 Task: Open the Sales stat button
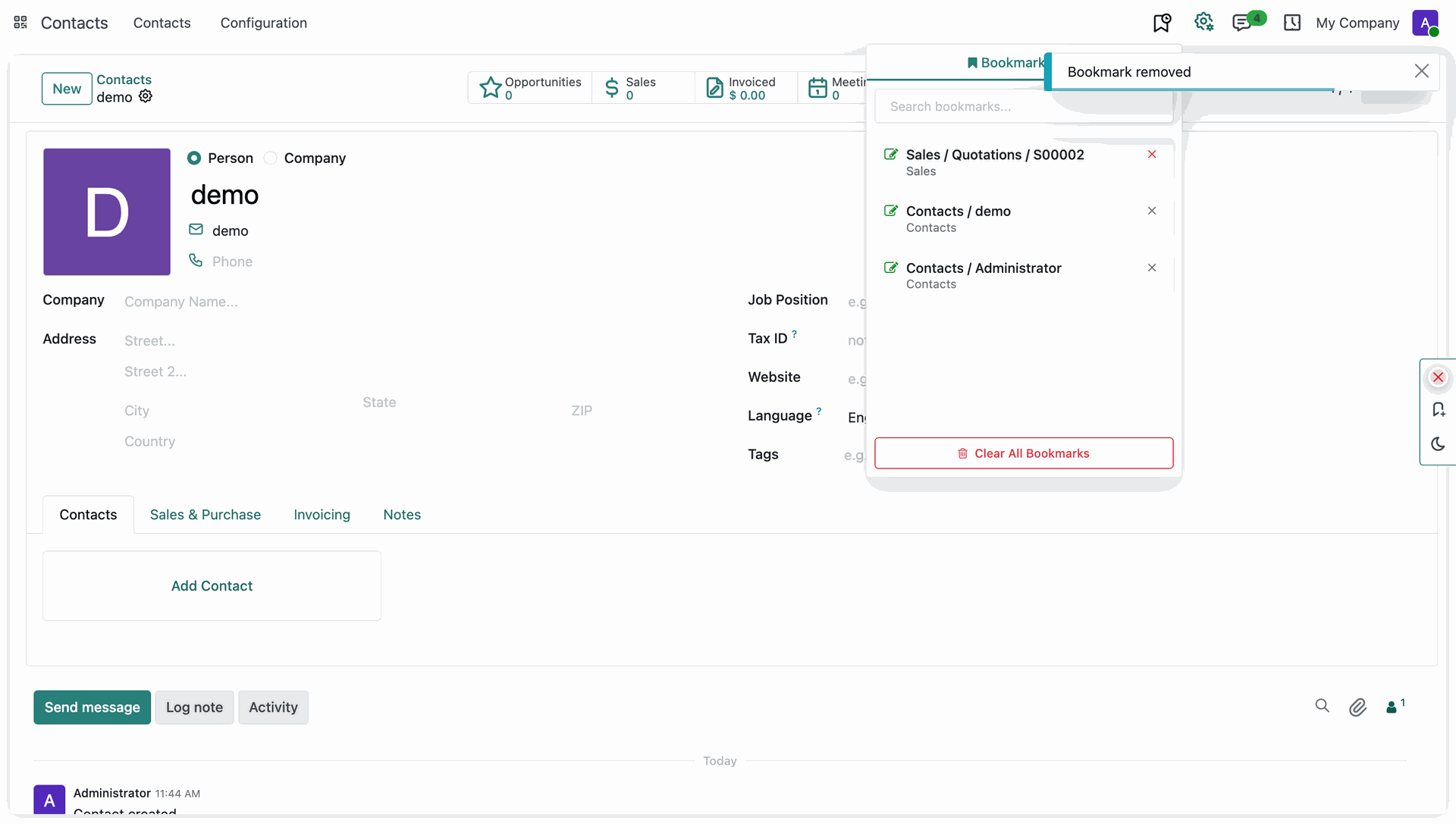coord(643,88)
